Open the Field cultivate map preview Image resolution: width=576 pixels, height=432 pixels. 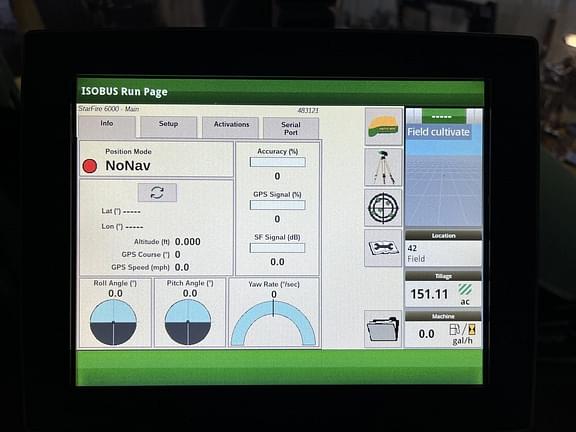(444, 176)
